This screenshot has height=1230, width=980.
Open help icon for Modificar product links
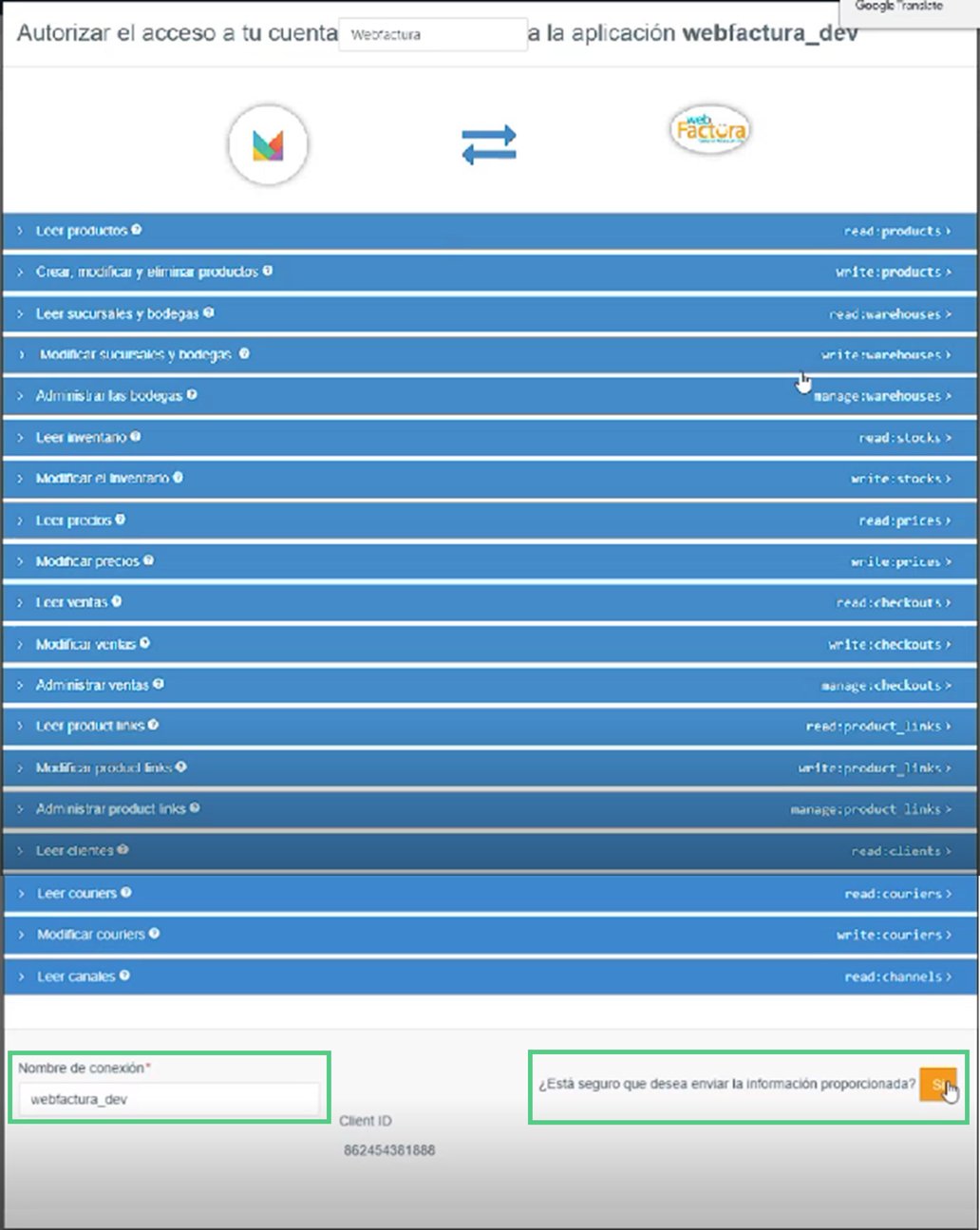(x=181, y=766)
